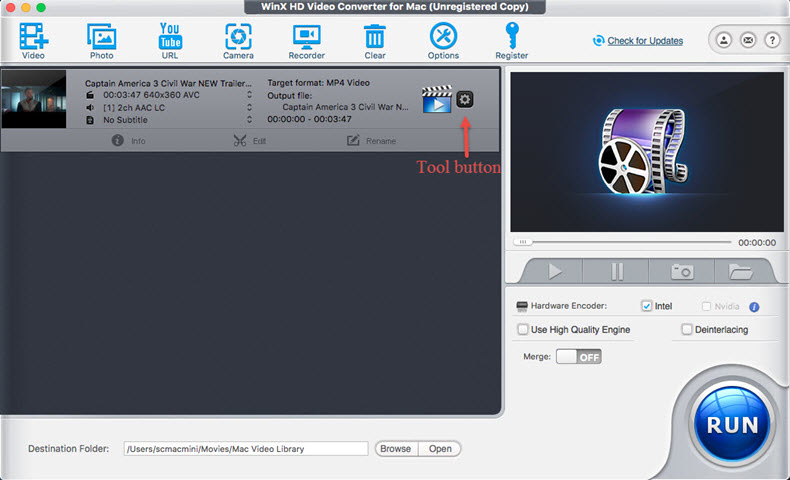Click the preview playback slider handle
790x480 pixels.
point(523,242)
